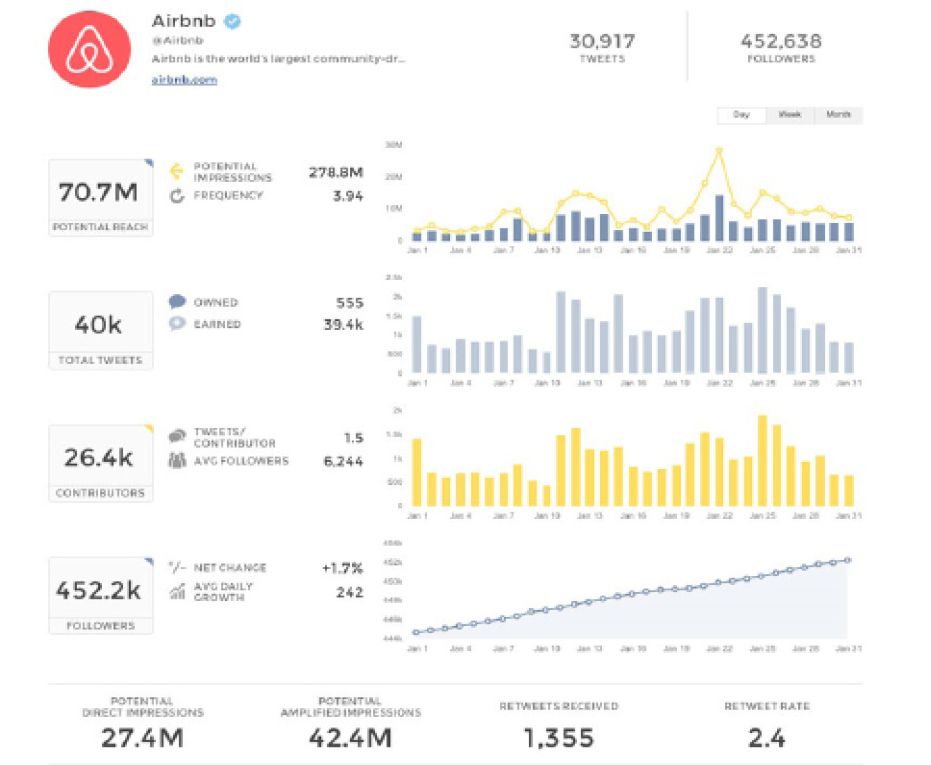The width and height of the screenshot is (931, 765).
Task: Click the @Airbnb handle
Action: tap(178, 40)
